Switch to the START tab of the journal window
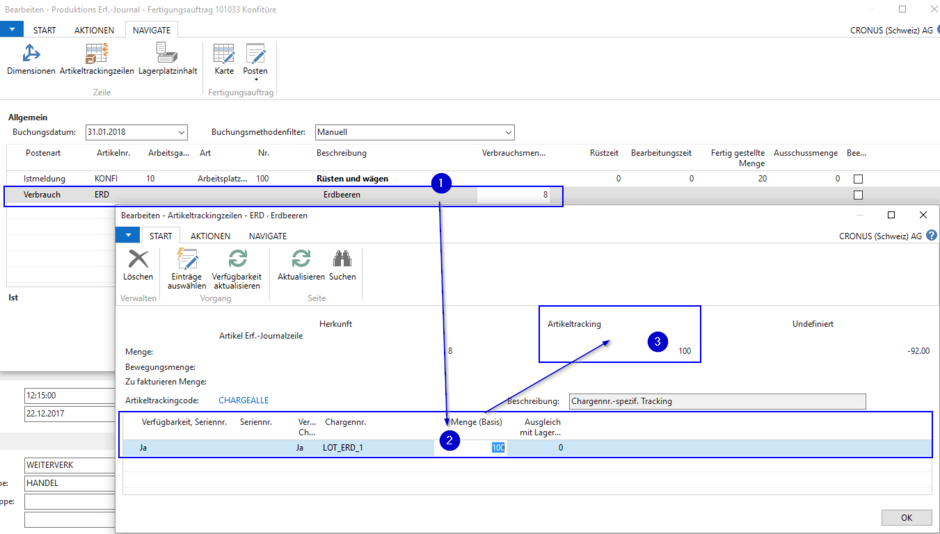Viewport: 940px width, 534px height. (44, 30)
